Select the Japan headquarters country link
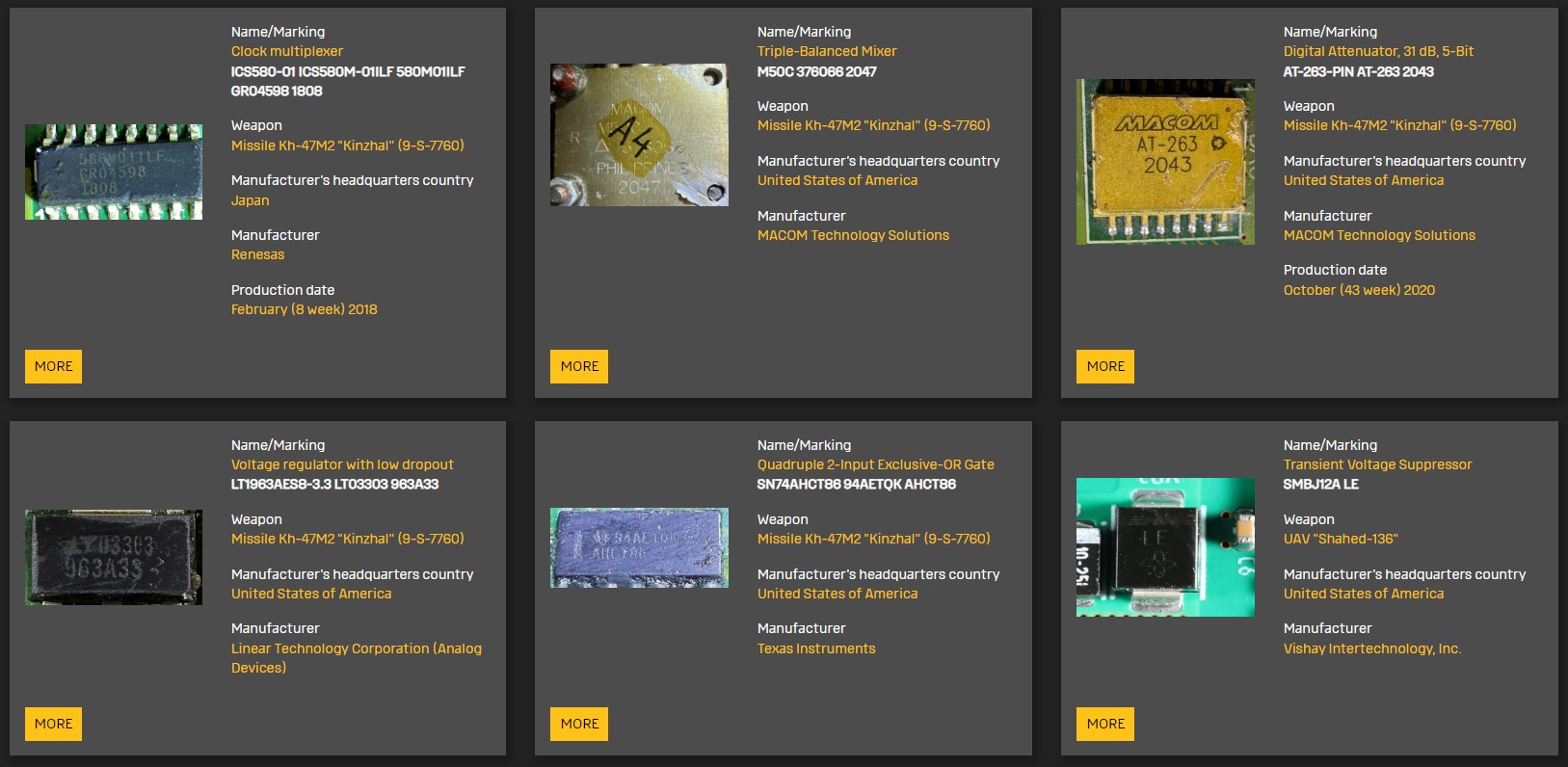 [x=250, y=200]
